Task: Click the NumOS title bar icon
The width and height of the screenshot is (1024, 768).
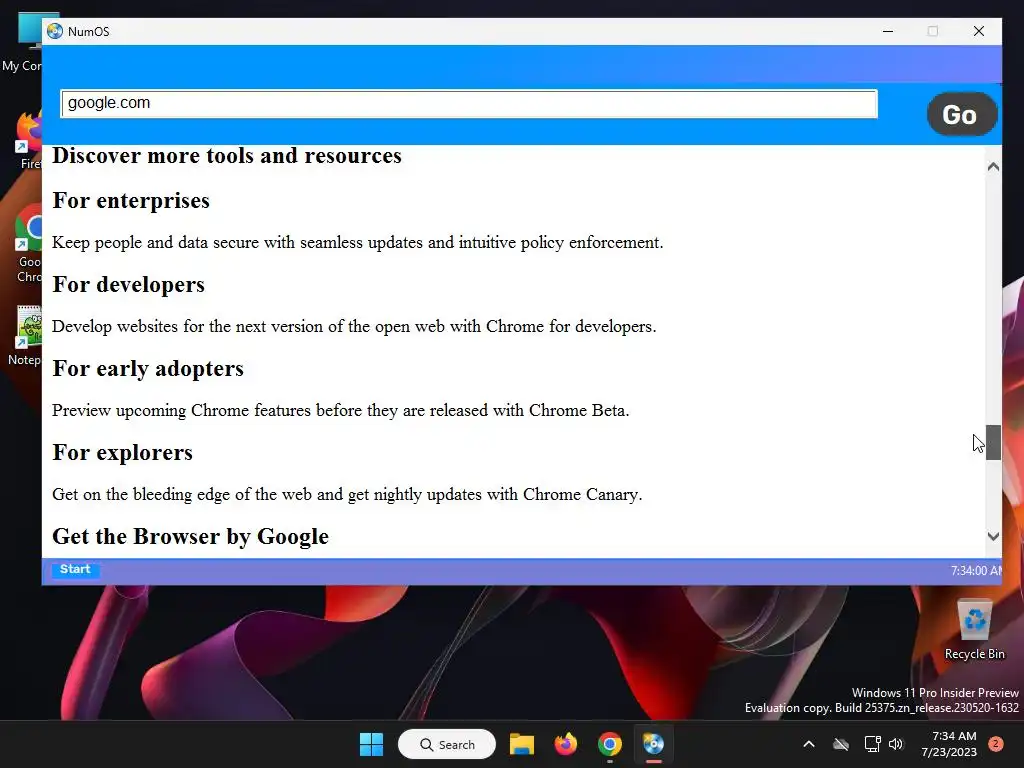Action: tap(56, 31)
